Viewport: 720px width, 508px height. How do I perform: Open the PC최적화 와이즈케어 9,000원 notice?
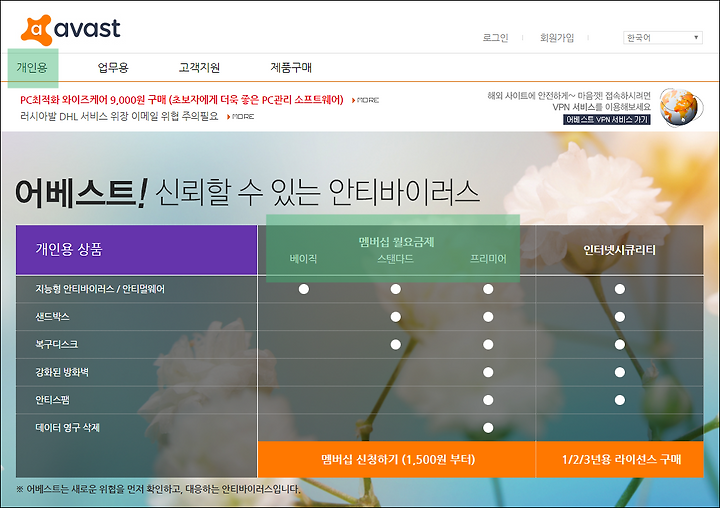[x=181, y=100]
